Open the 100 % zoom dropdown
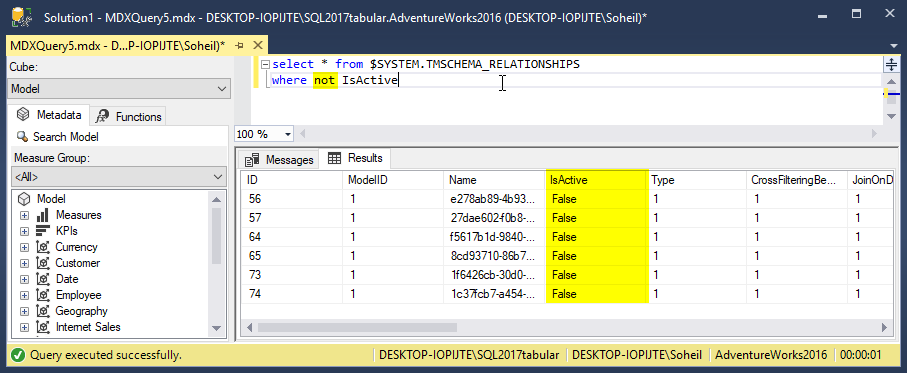 click(288, 134)
